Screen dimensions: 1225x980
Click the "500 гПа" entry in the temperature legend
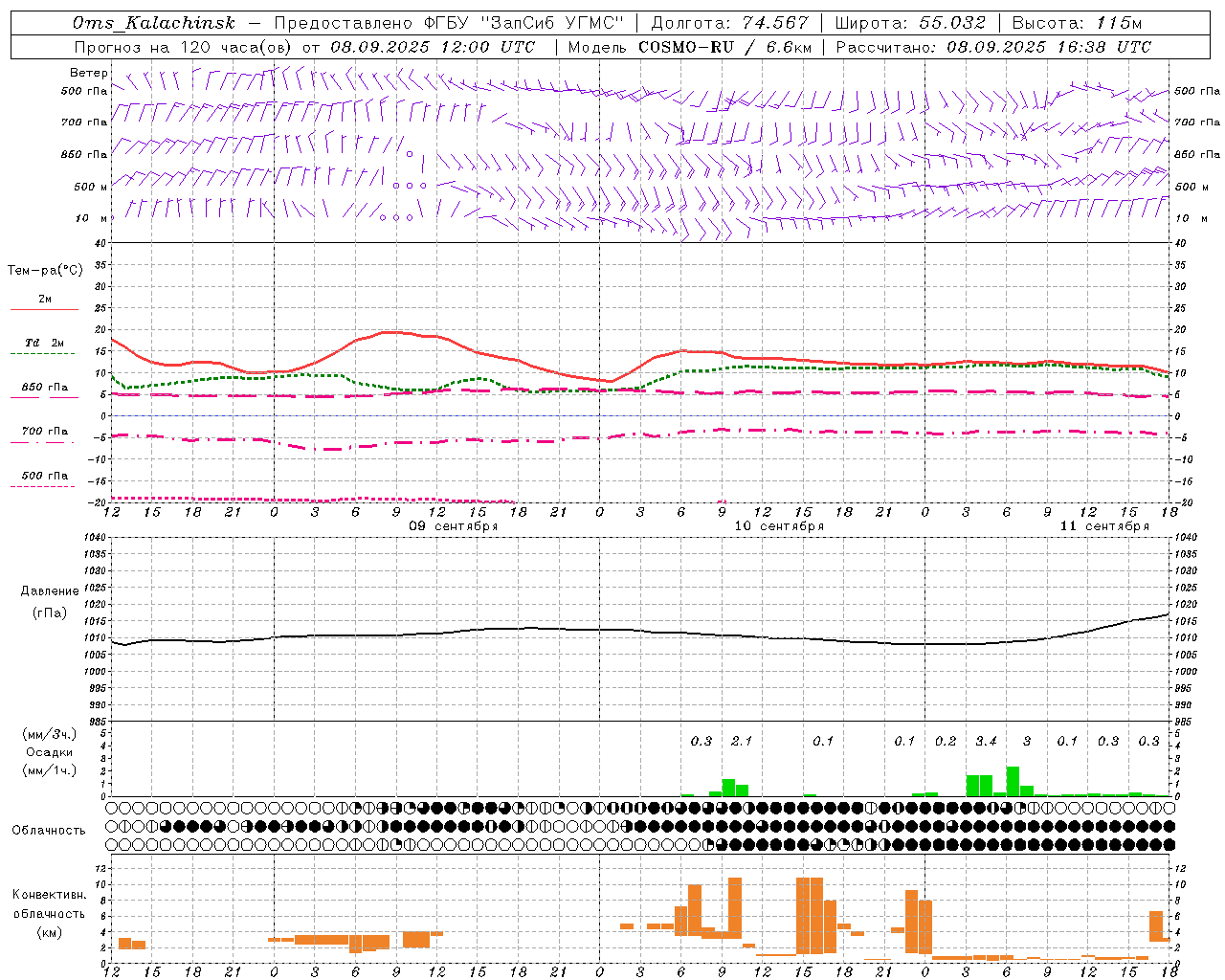pyautogui.click(x=45, y=476)
